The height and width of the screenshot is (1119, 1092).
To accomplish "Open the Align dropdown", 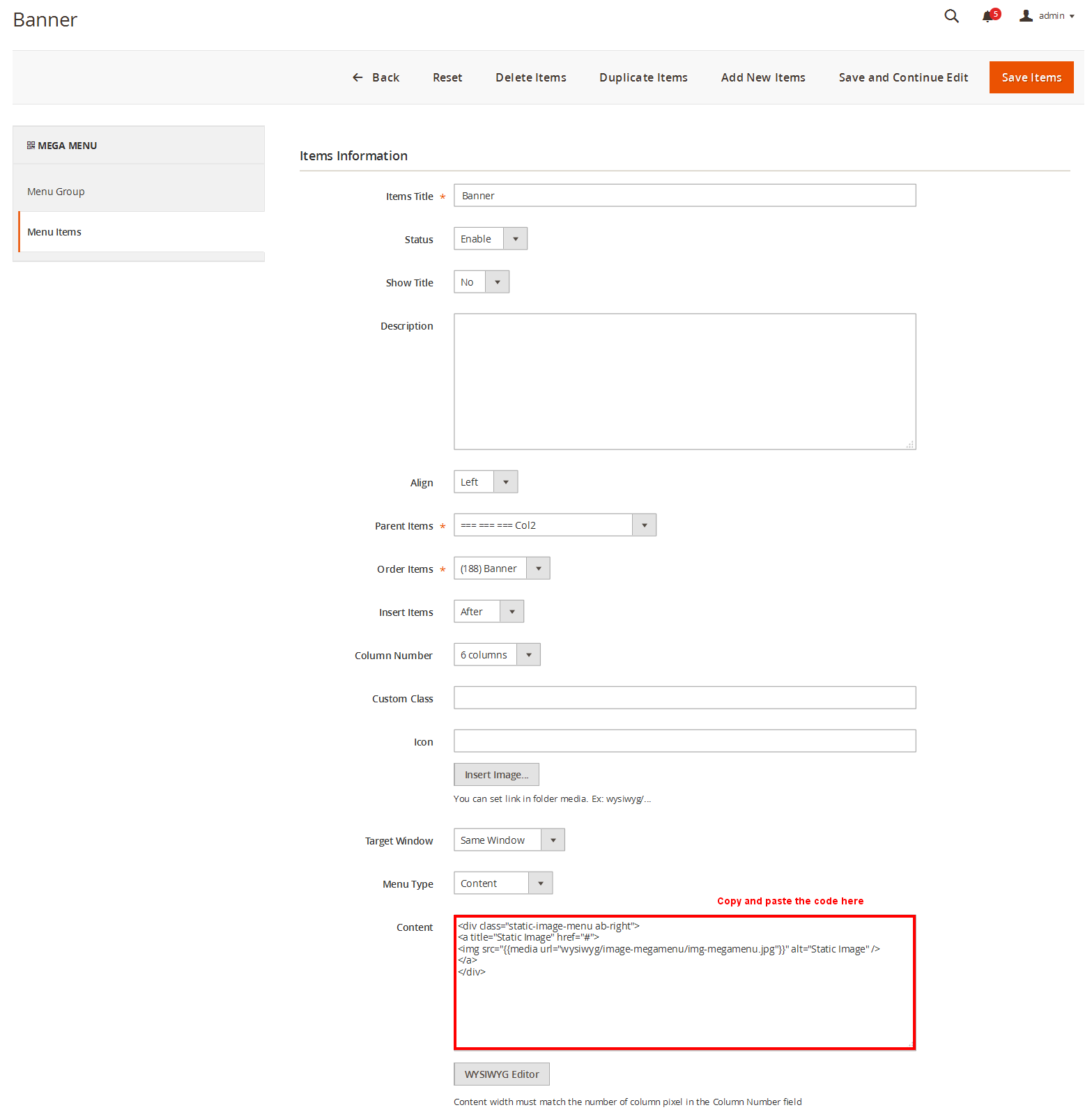I will 486,482.
